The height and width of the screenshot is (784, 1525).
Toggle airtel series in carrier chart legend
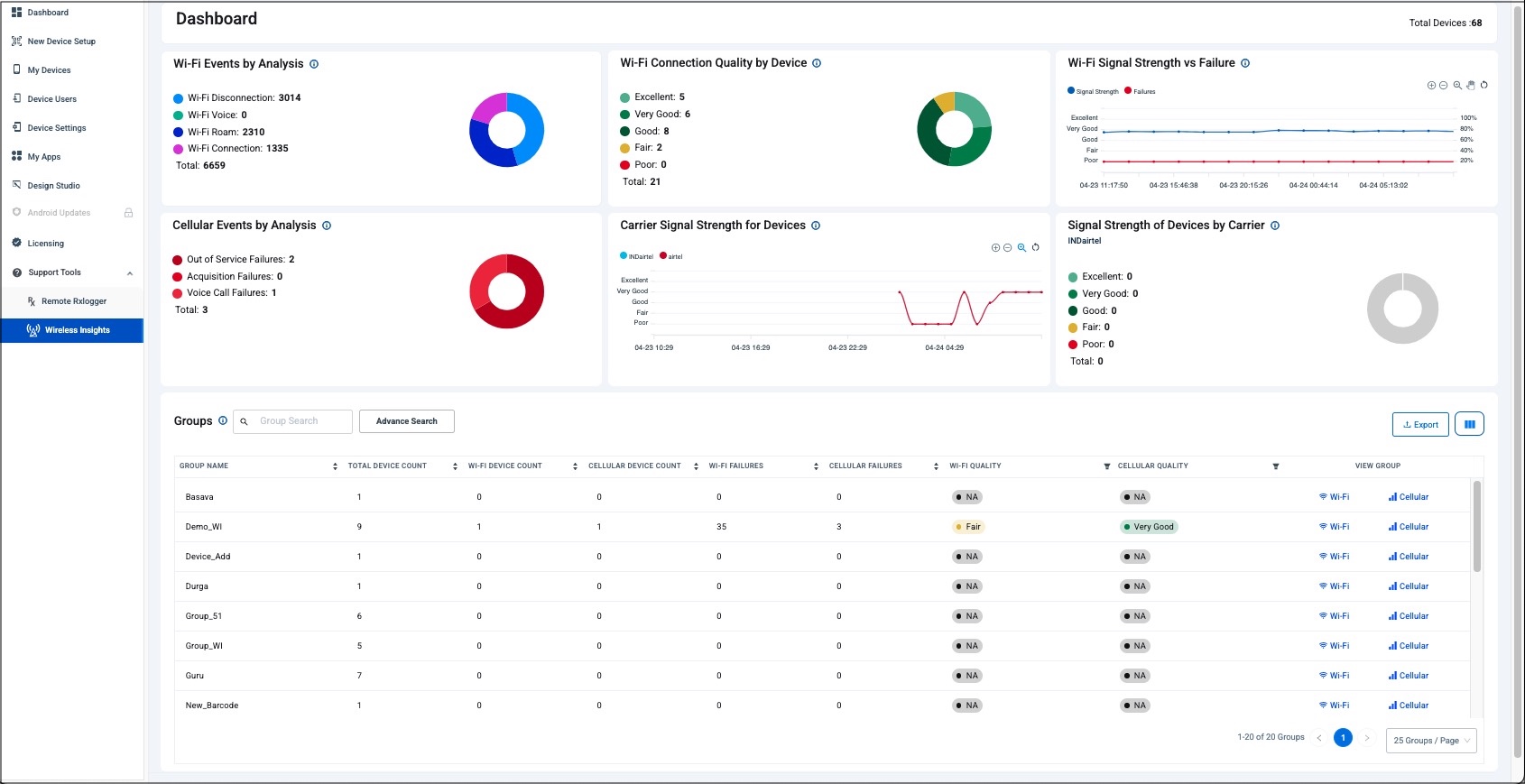click(670, 256)
